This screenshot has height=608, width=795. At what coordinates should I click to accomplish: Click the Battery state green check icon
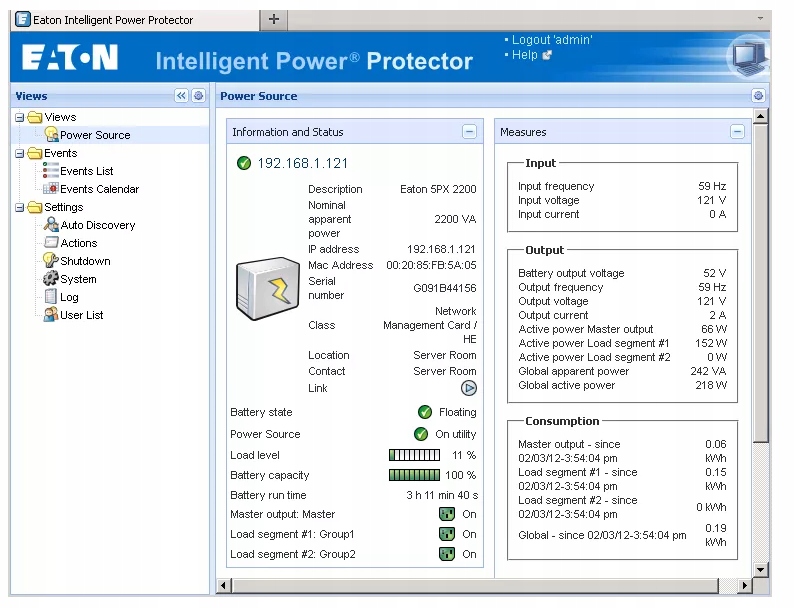coord(425,412)
